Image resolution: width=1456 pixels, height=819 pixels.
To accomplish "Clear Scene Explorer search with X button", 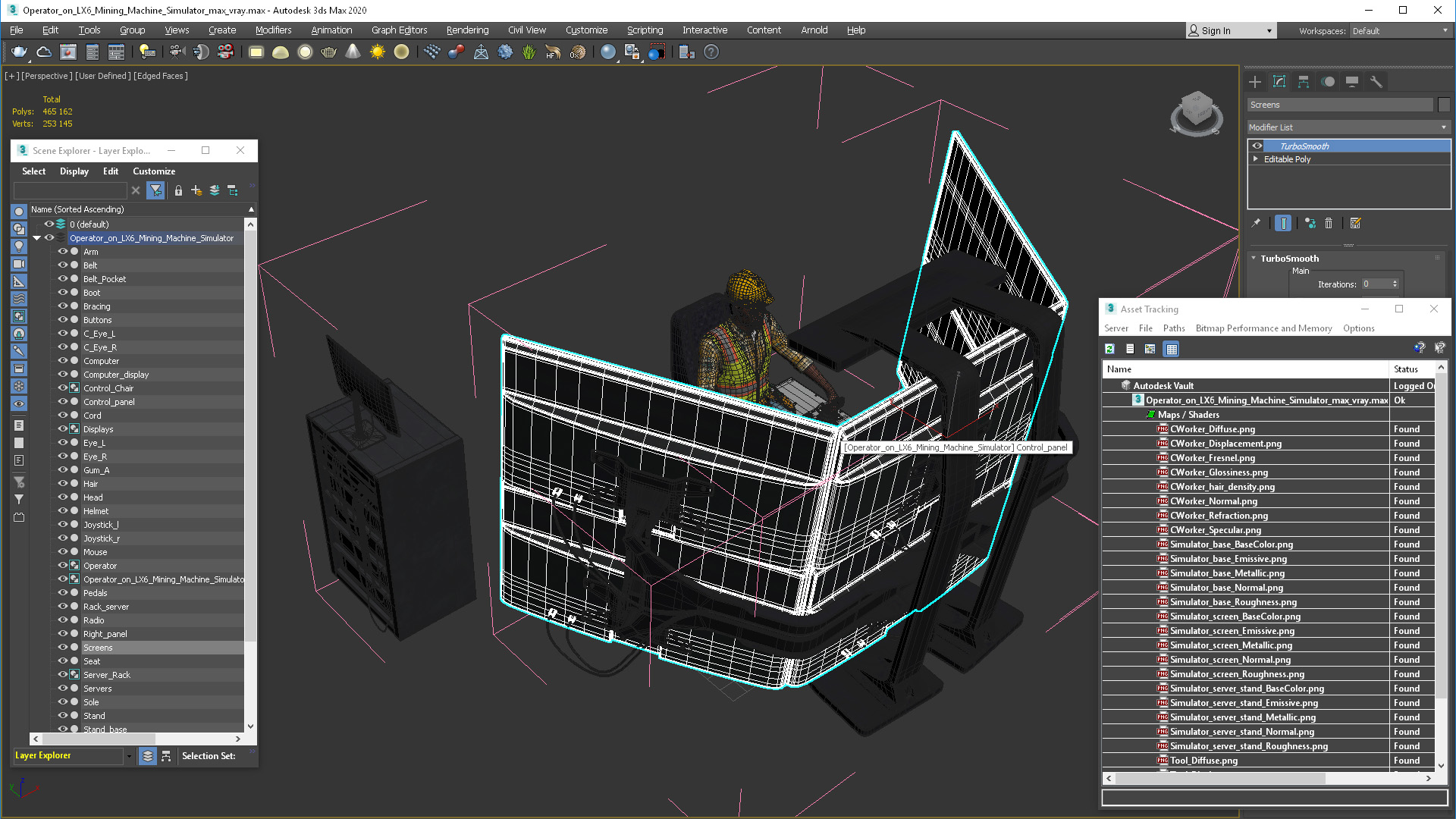I will (x=136, y=190).
